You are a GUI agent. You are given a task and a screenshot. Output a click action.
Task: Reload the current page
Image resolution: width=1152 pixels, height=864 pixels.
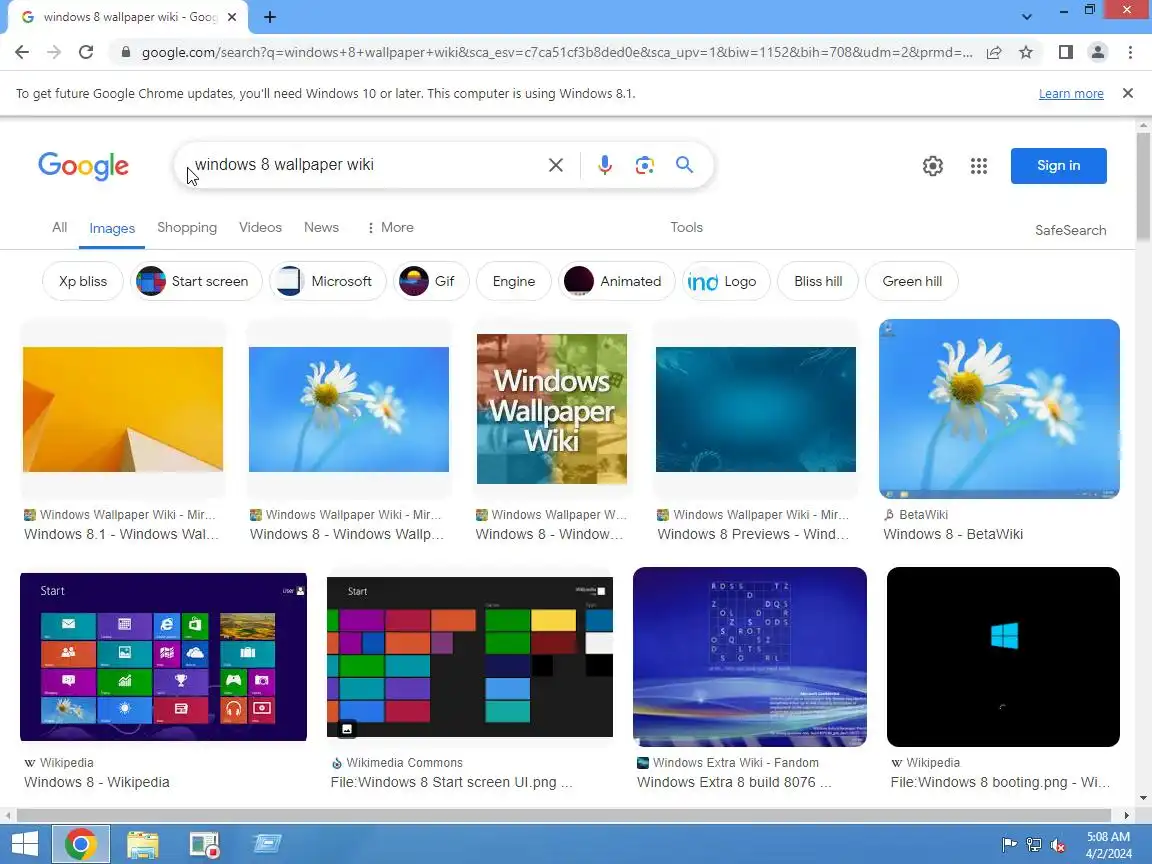pyautogui.click(x=86, y=52)
